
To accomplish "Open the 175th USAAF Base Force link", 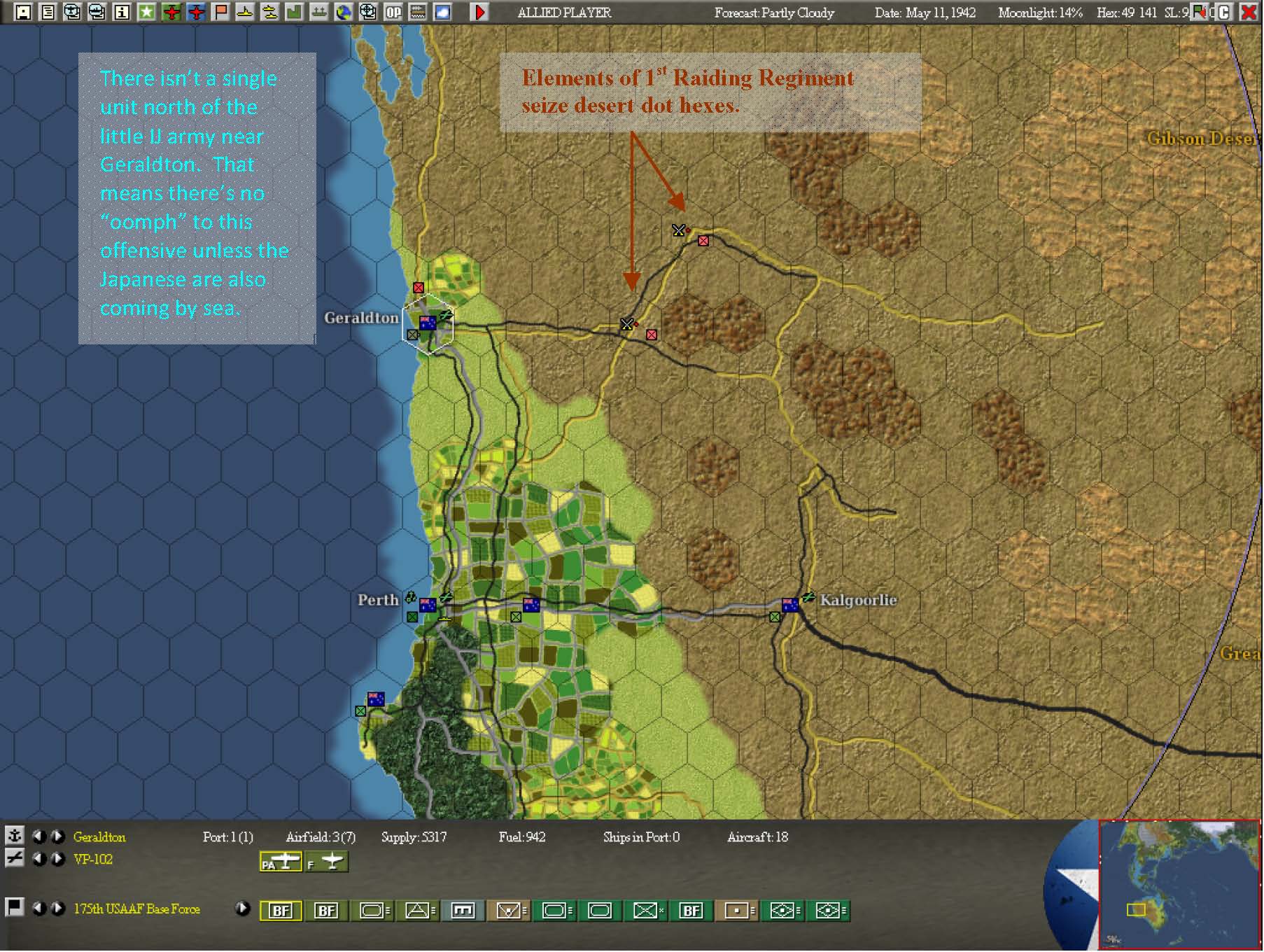I will [x=136, y=909].
